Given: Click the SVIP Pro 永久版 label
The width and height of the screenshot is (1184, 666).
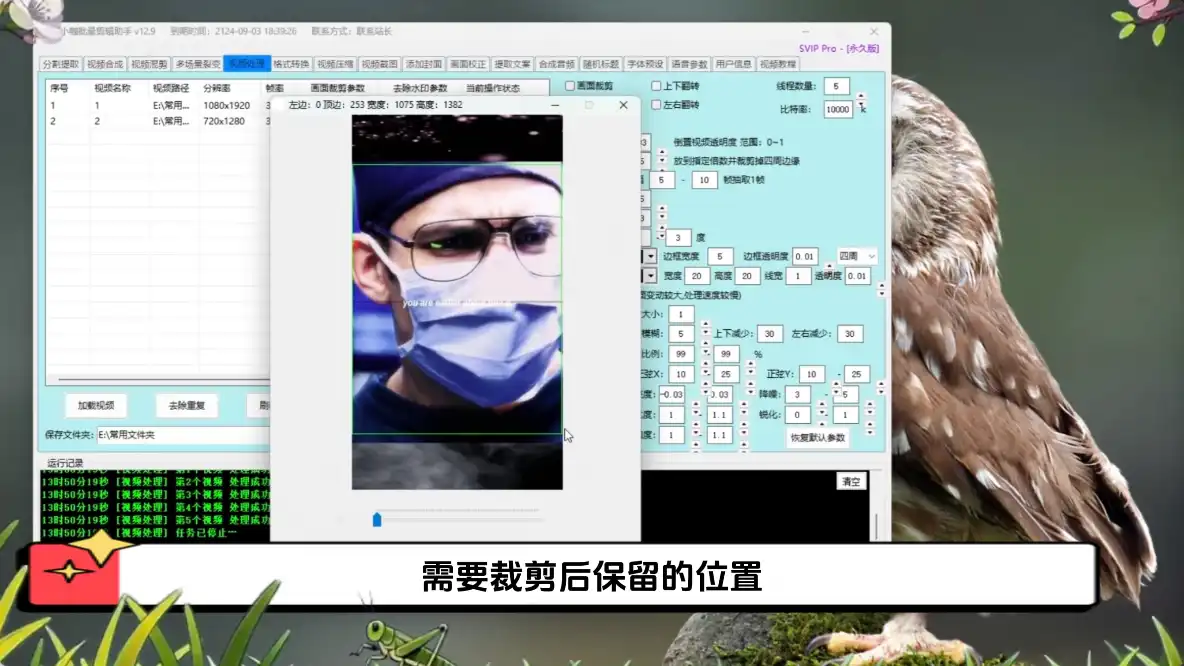Looking at the screenshot, I should click(x=839, y=48).
